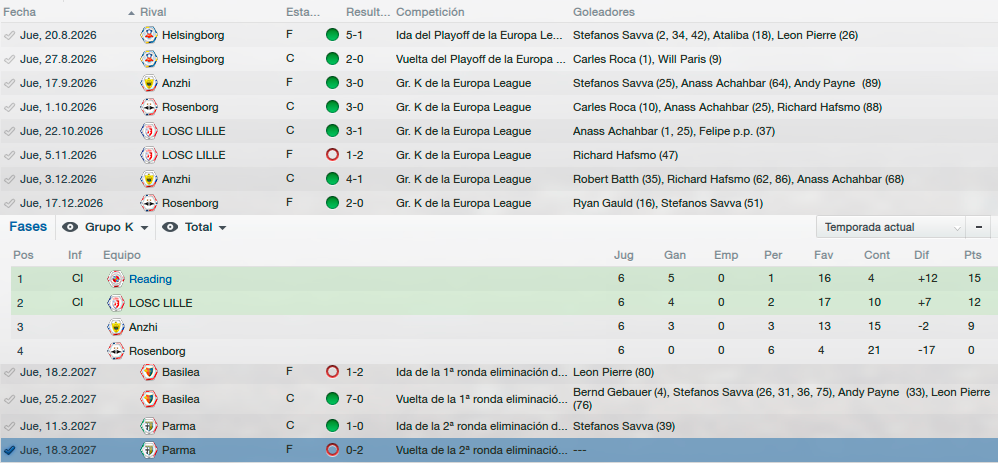Click the Reading club crest in the group table
Screen dimensions: 998x463
(x=116, y=279)
